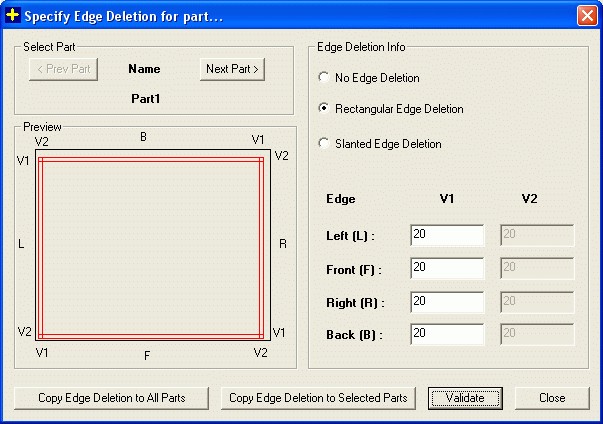Click the Preview group title
This screenshot has width=603, height=424.
pos(42,127)
